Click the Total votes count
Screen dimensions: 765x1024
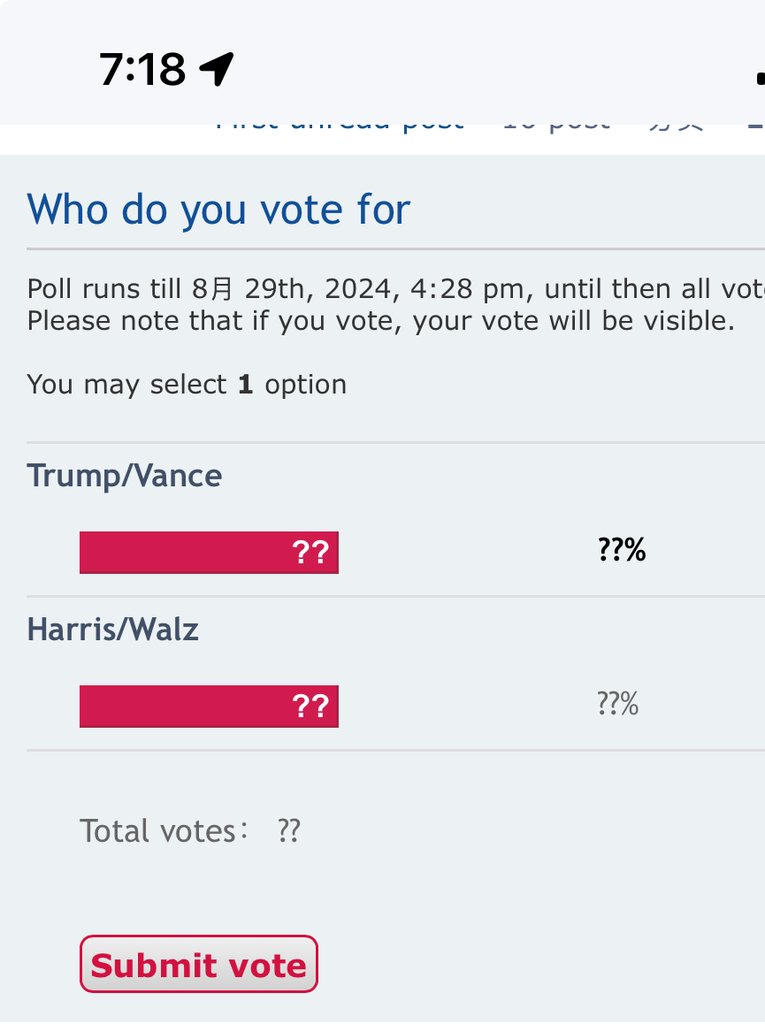[288, 831]
